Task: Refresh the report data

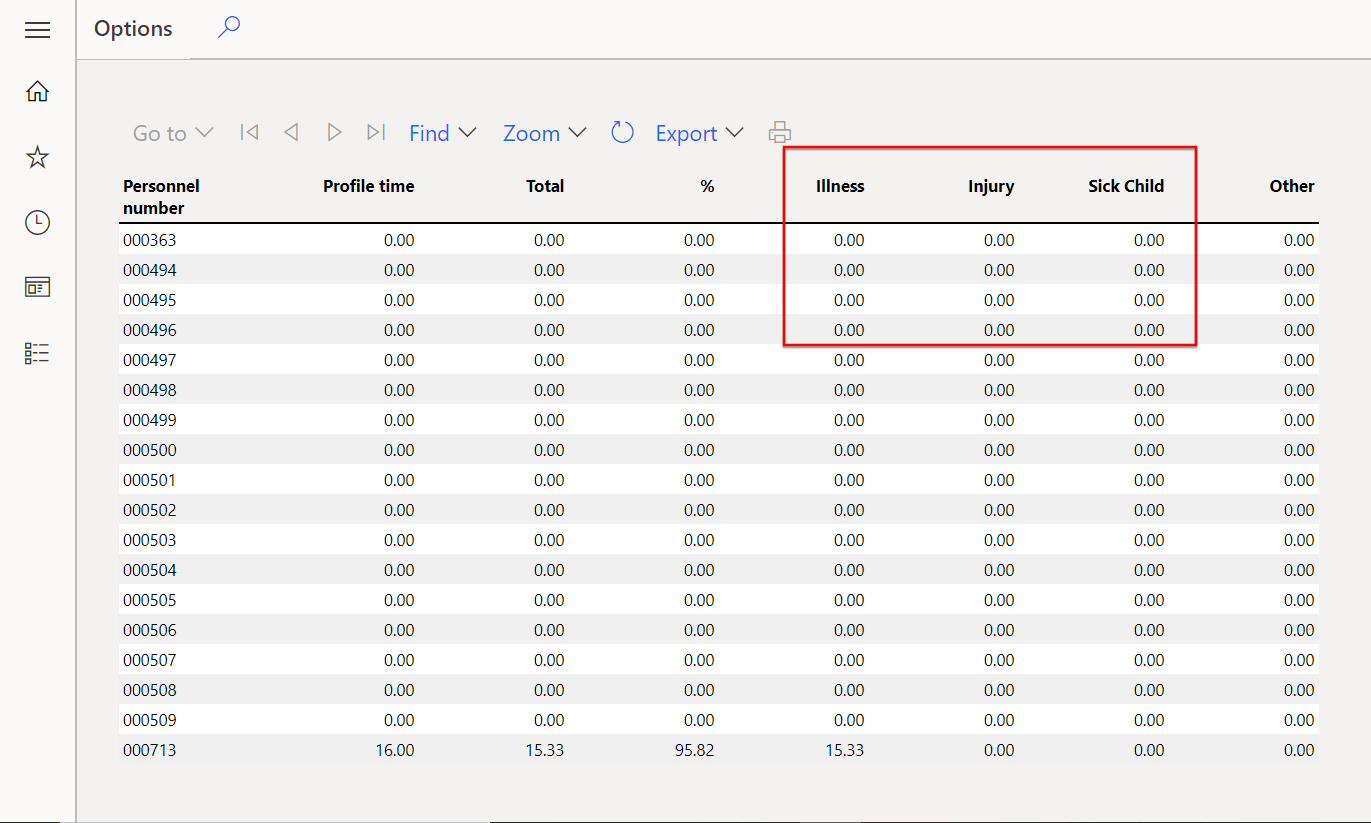Action: coord(622,132)
